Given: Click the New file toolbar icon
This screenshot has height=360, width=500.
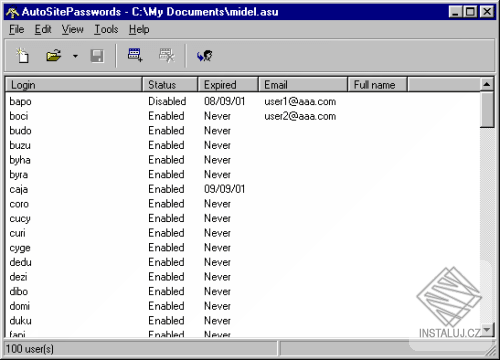Looking at the screenshot, I should pos(22,55).
